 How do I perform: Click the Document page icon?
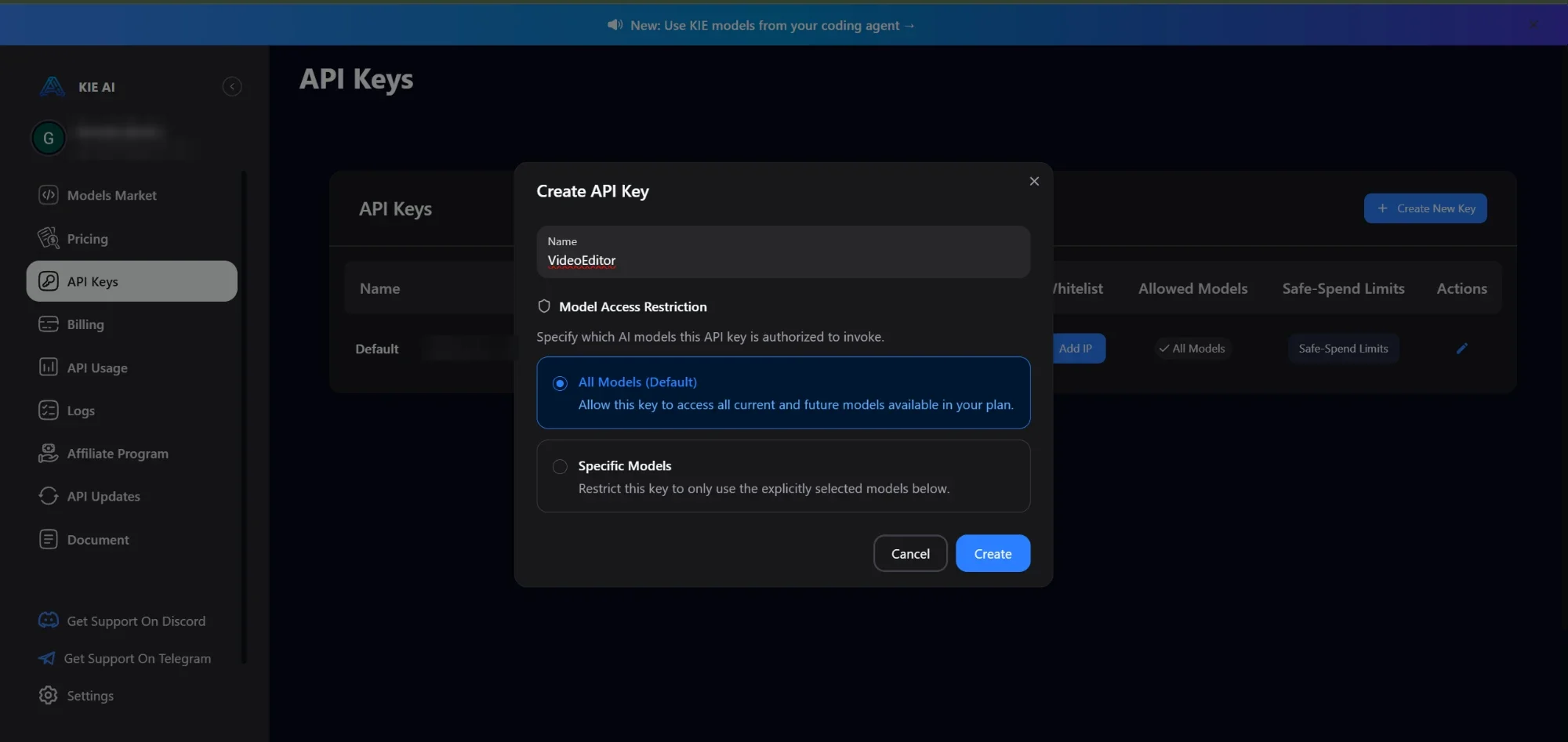pyautogui.click(x=49, y=539)
